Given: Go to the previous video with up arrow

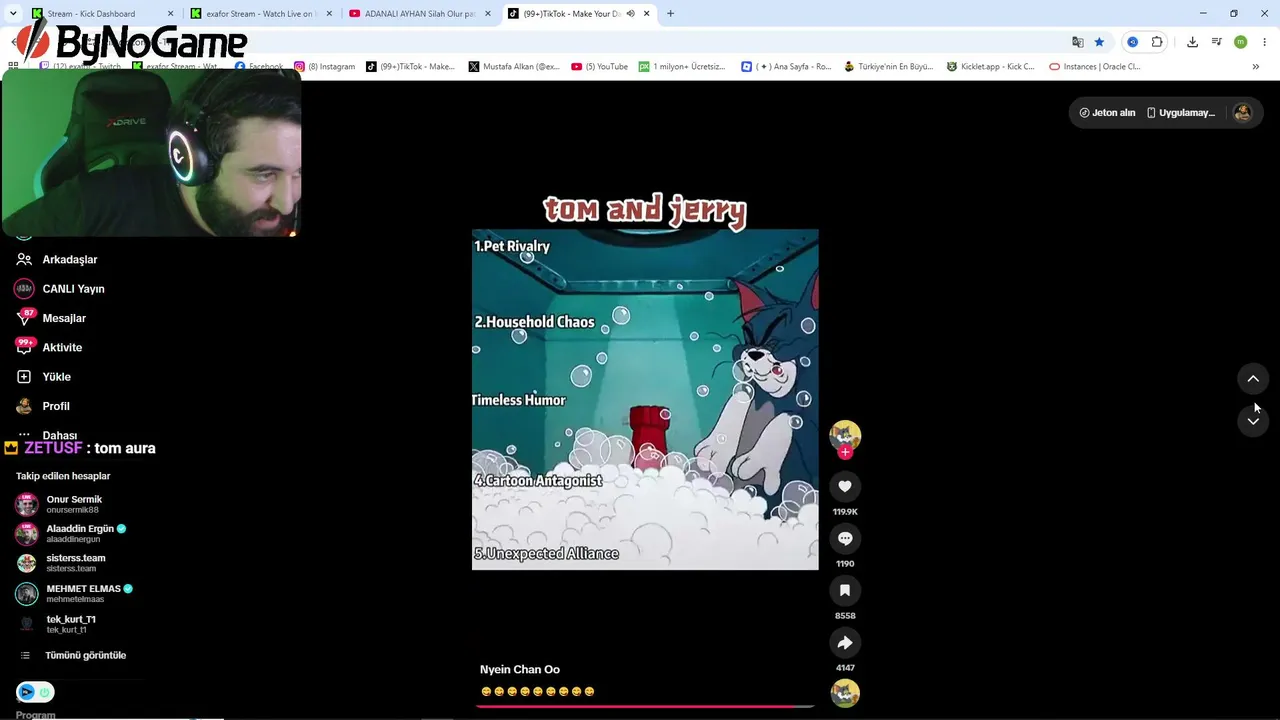Looking at the screenshot, I should pyautogui.click(x=1253, y=378).
